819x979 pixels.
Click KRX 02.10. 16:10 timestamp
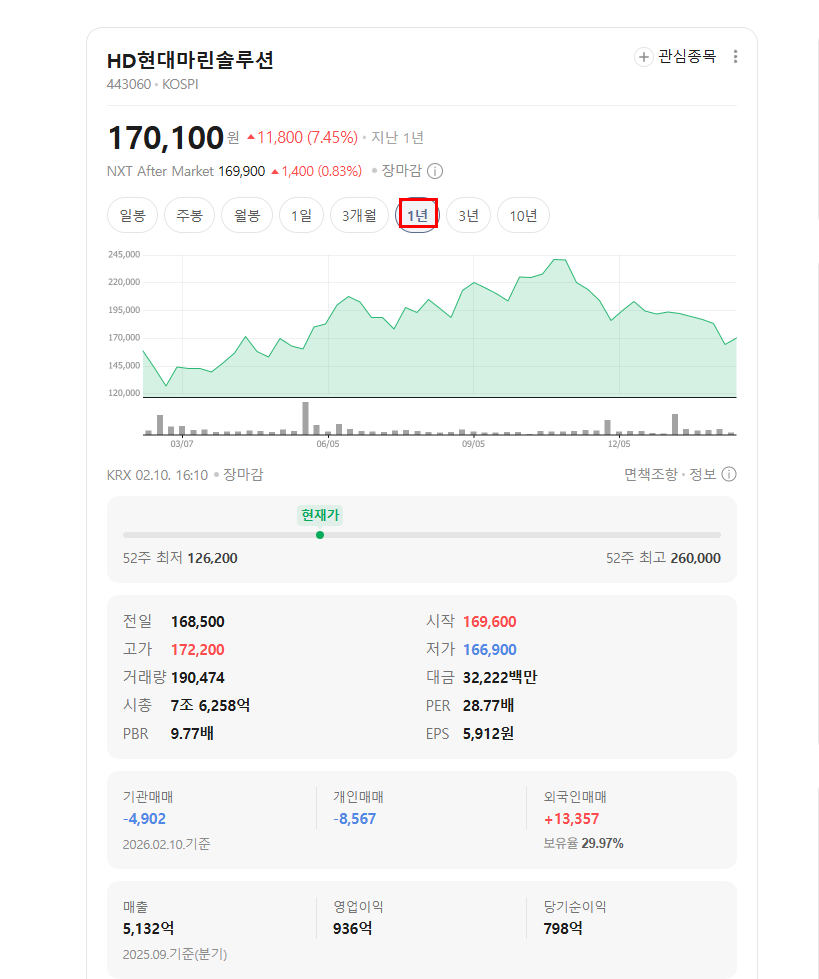pos(157,475)
